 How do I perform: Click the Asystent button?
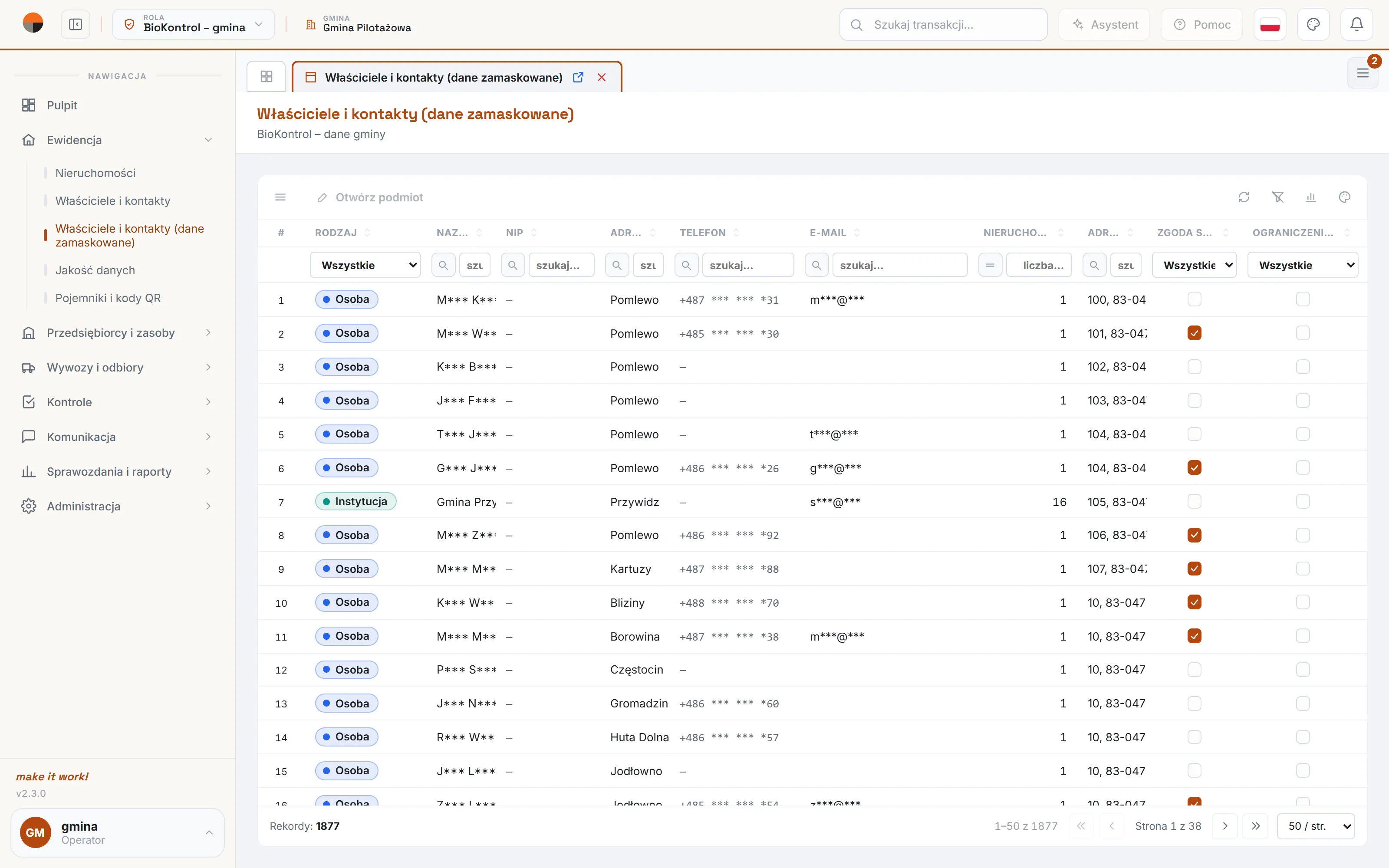click(x=1104, y=25)
